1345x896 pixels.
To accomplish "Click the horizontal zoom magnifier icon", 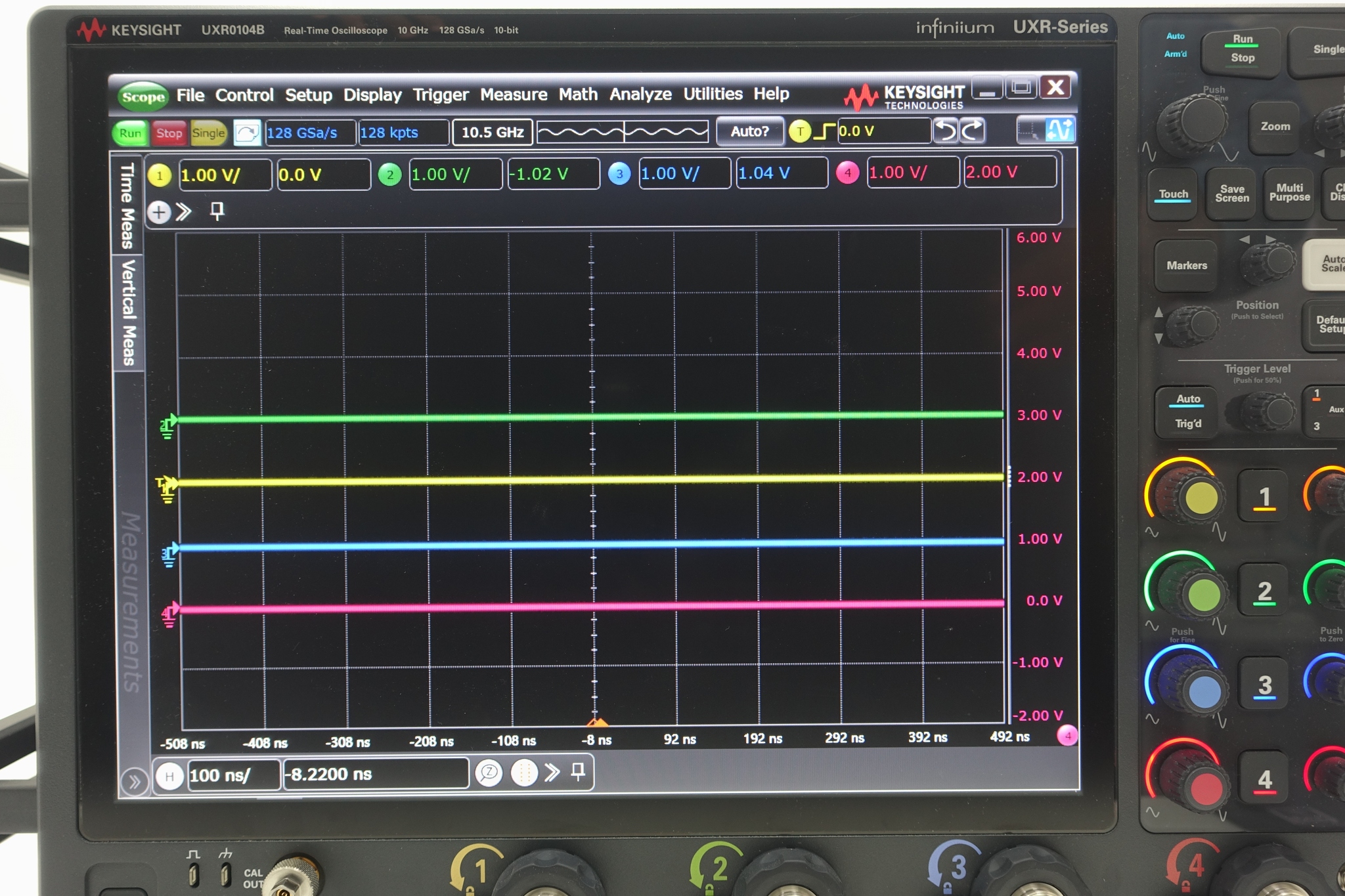I will 489,773.
